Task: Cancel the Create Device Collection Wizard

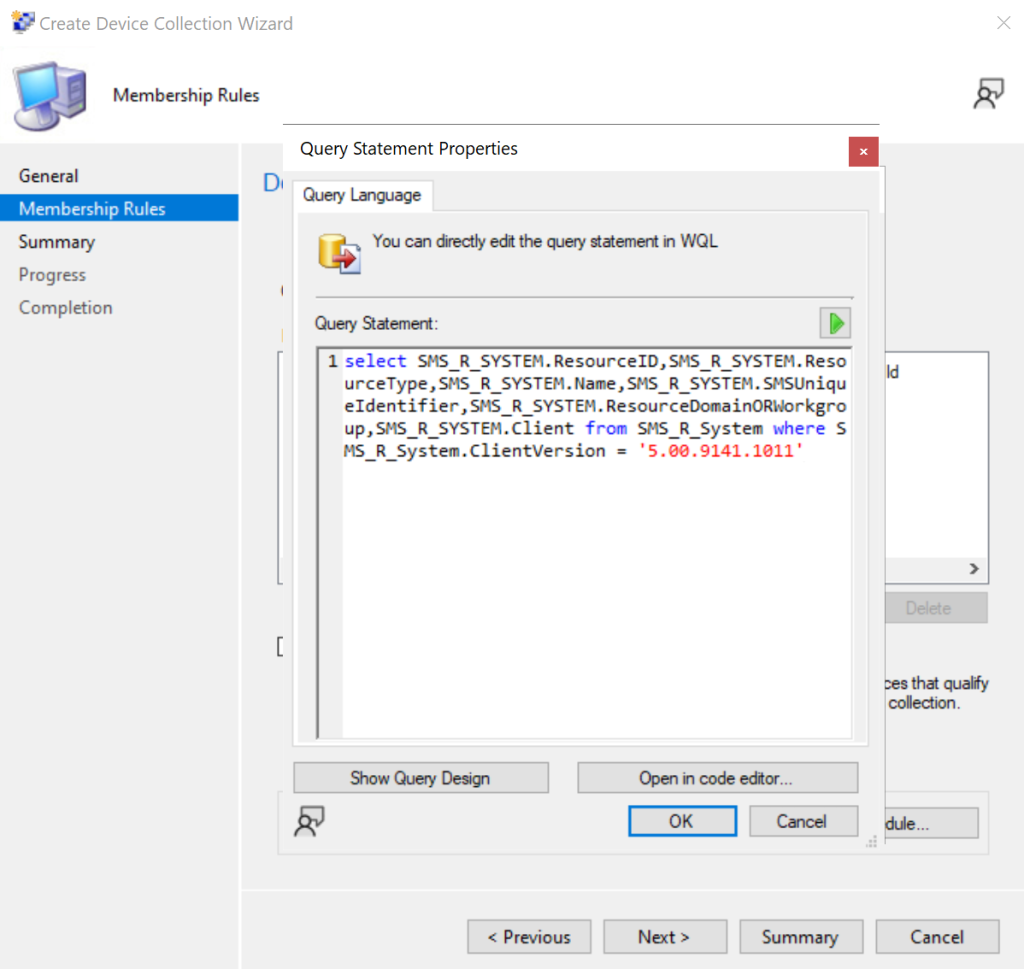Action: pos(937,937)
